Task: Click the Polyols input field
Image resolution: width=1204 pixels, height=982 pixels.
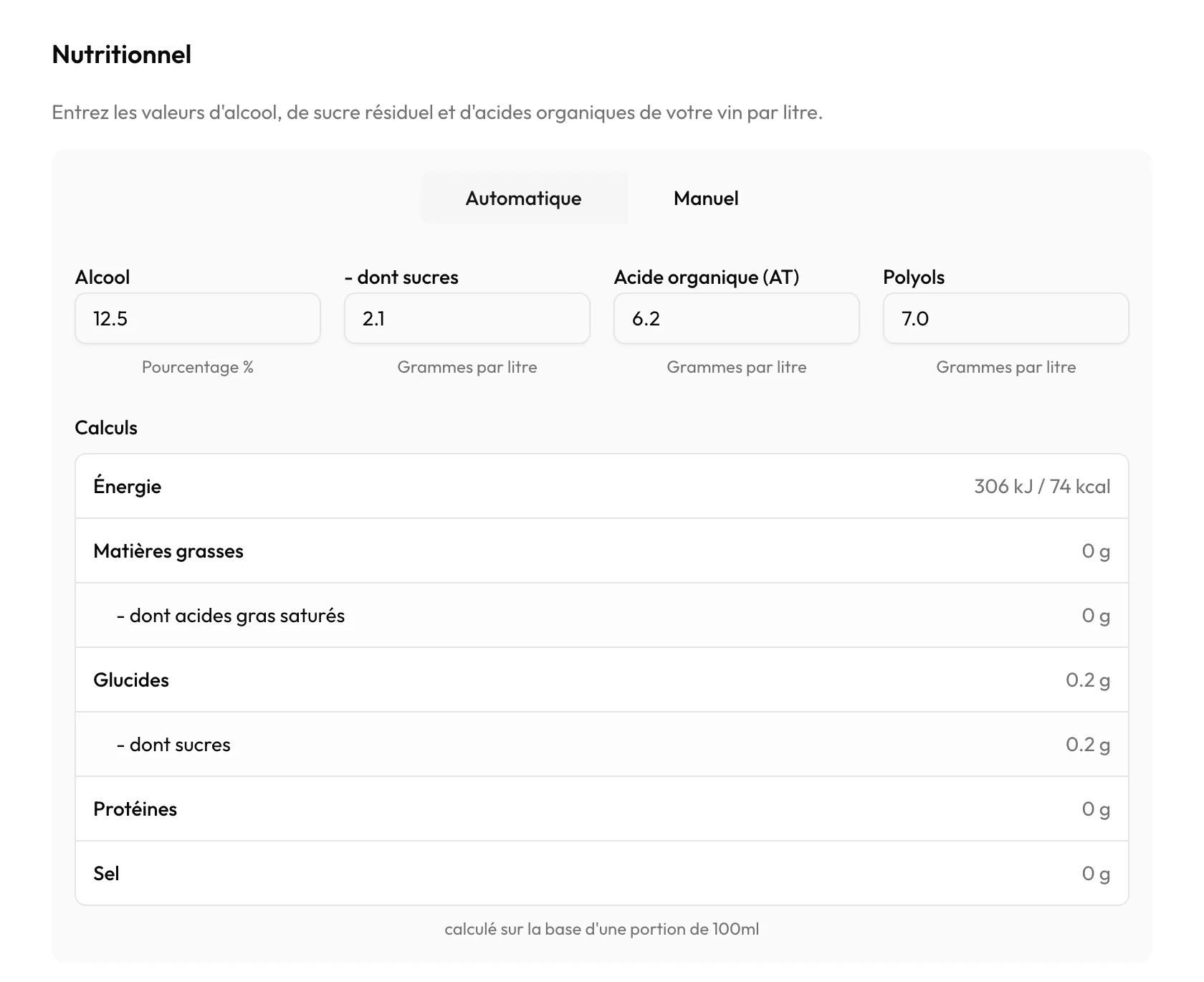Action: [1006, 318]
